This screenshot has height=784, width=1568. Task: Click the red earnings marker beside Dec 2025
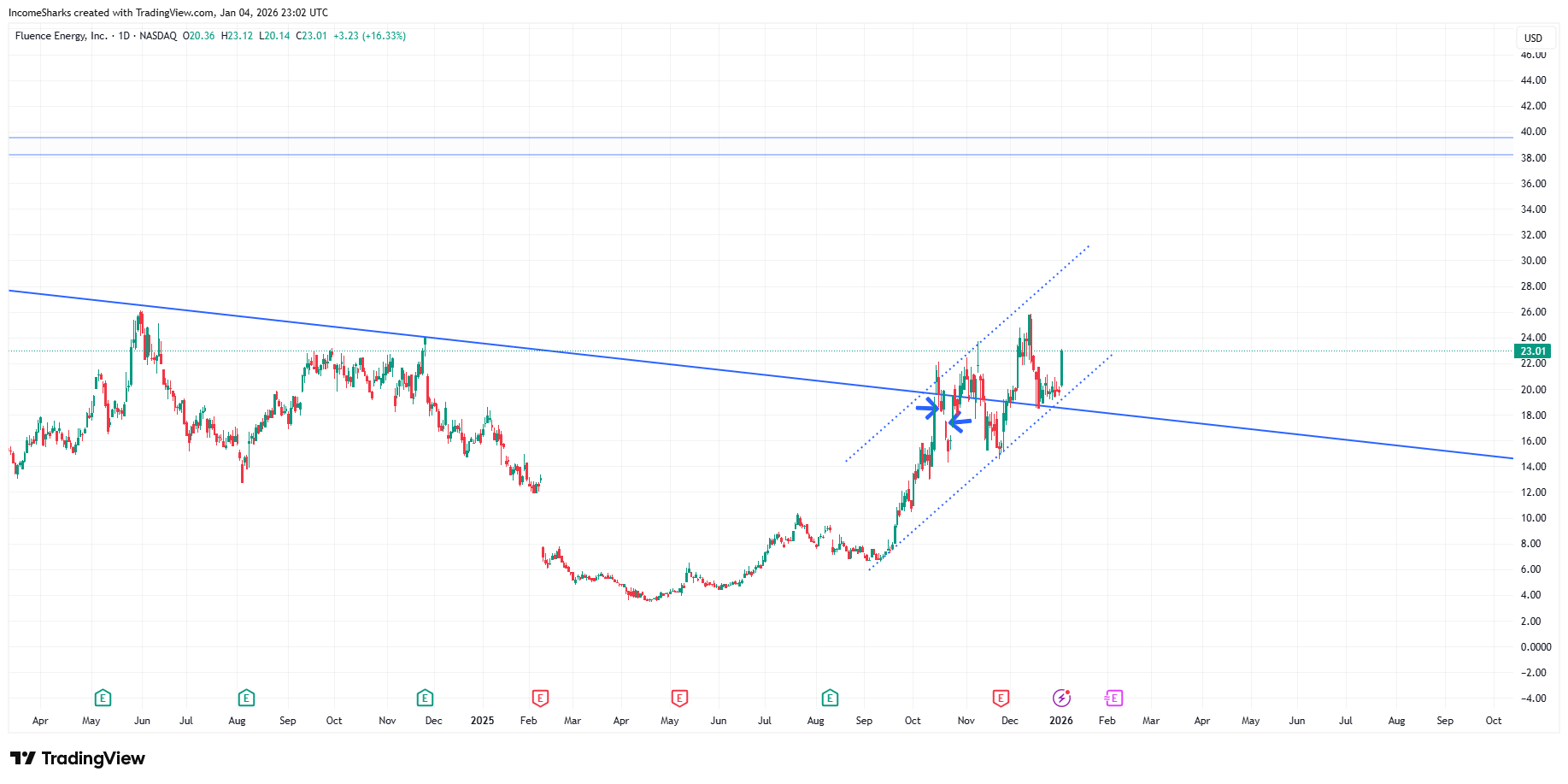tap(1001, 699)
